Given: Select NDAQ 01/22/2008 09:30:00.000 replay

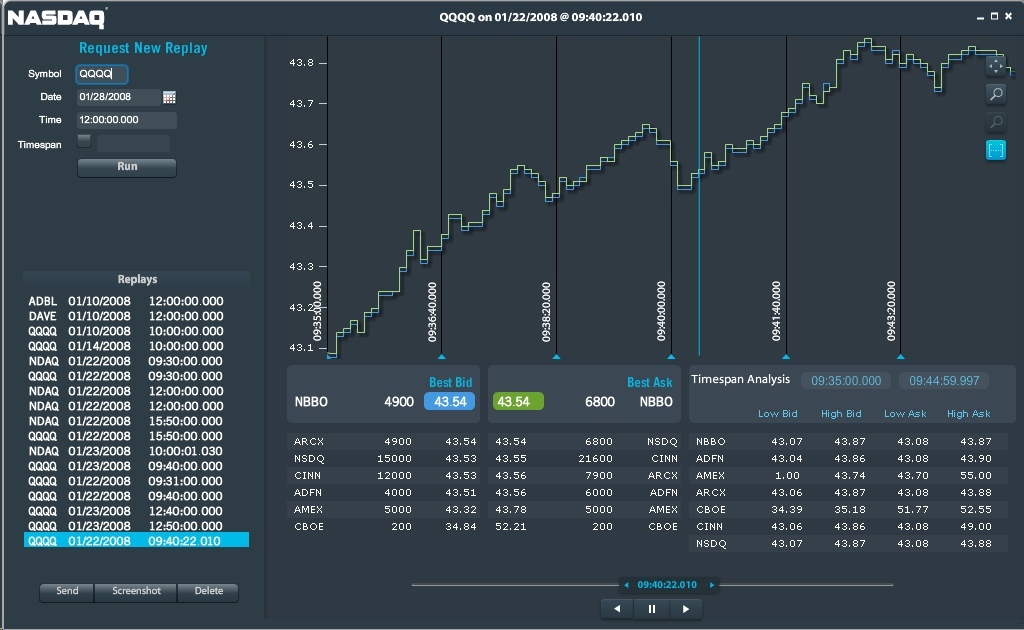Looking at the screenshot, I should point(136,361).
